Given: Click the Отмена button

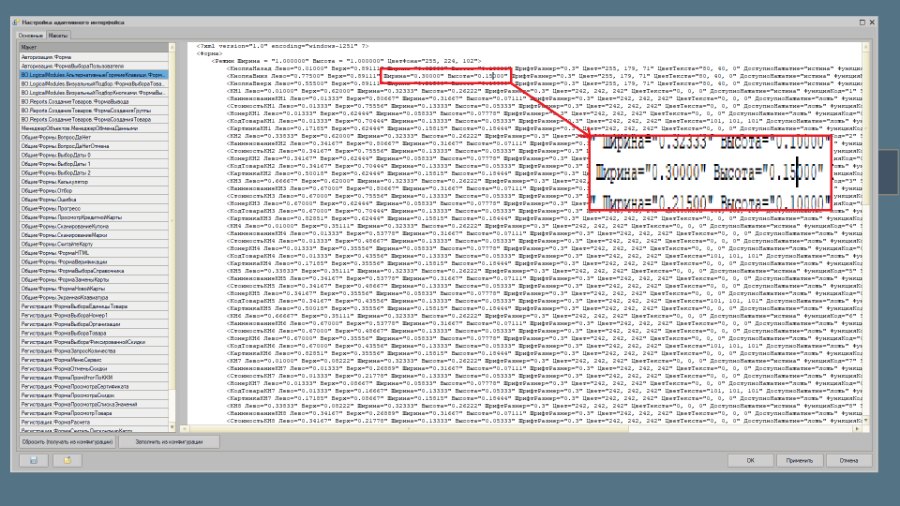Looking at the screenshot, I should (849, 460).
